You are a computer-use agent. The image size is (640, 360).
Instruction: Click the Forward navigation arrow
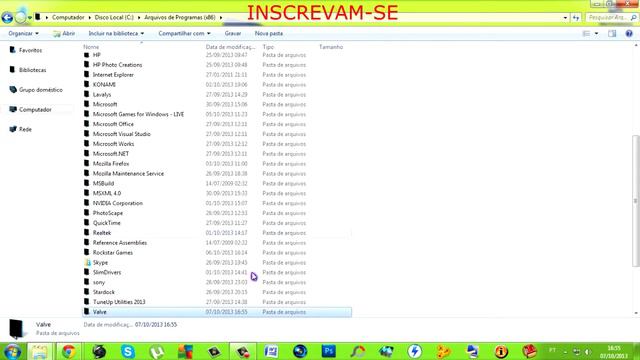(20, 18)
